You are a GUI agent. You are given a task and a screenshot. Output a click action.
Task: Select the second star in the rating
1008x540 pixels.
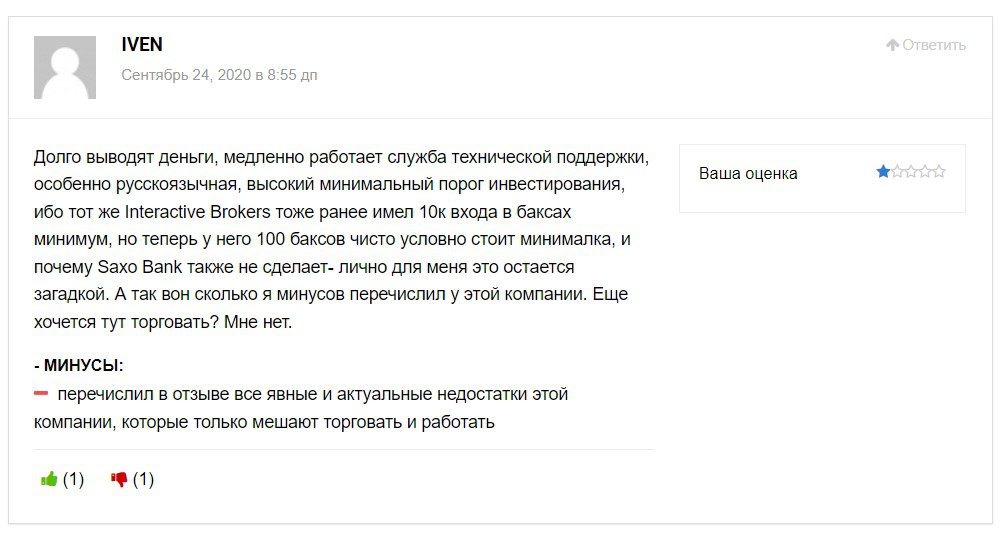pos(897,172)
